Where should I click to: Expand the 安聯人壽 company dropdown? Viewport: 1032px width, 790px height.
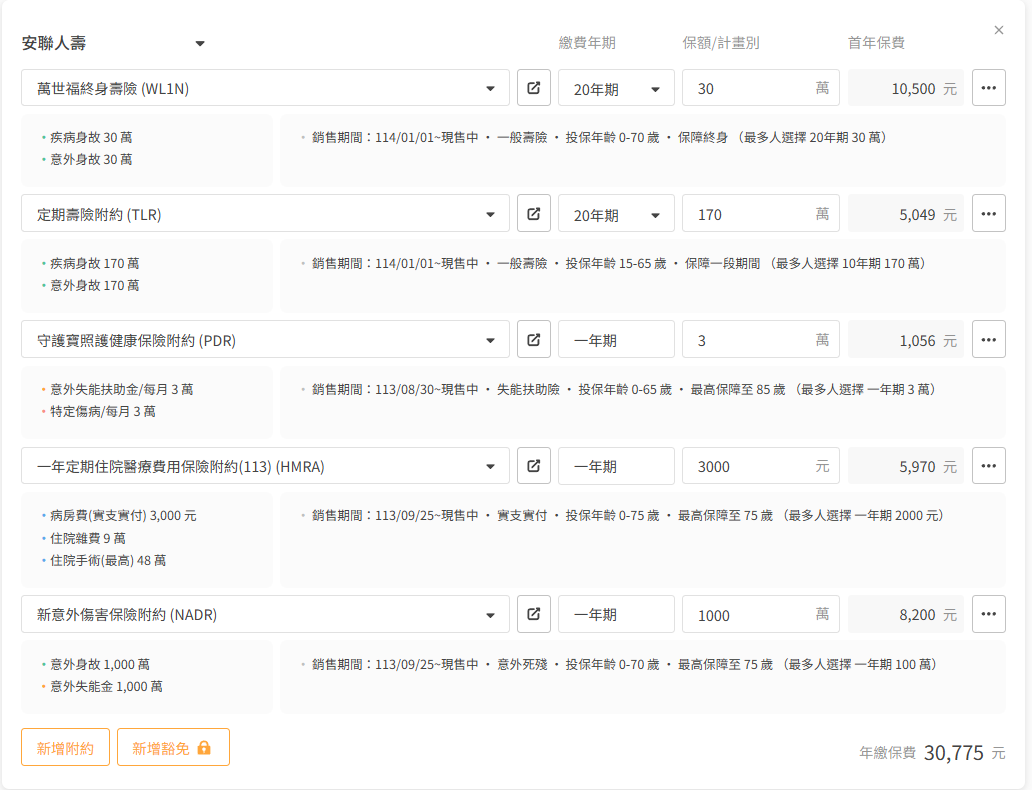click(199, 44)
